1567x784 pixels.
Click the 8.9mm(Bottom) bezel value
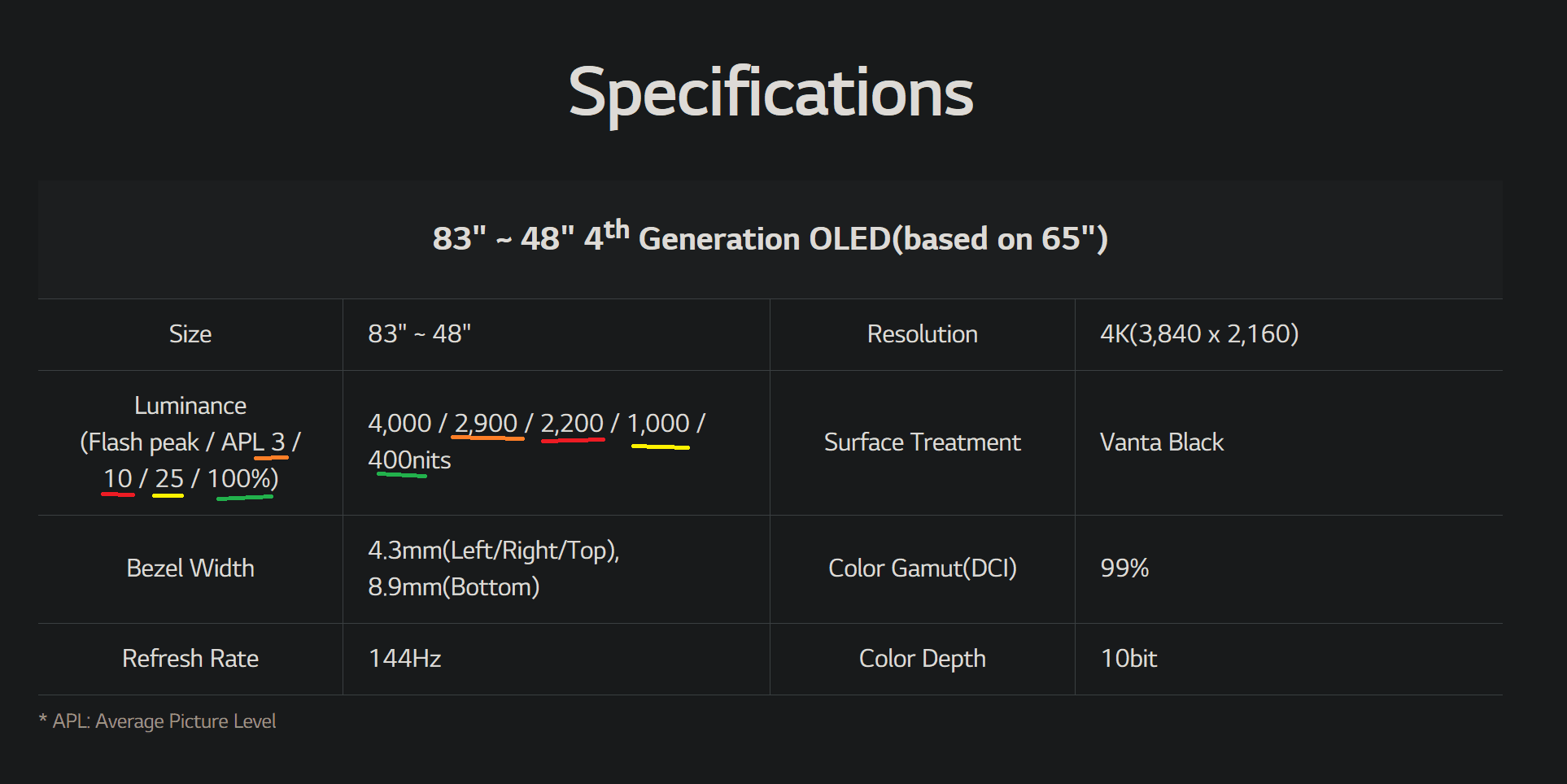453,587
